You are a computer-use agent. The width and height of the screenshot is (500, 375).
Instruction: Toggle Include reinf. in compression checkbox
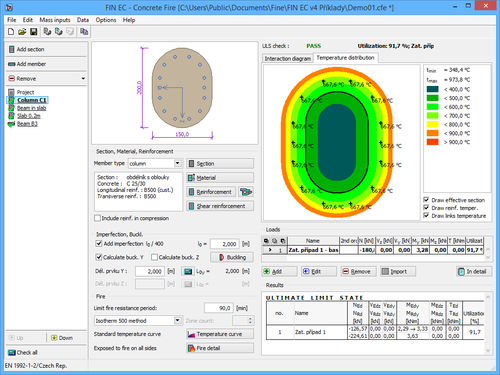[98, 218]
